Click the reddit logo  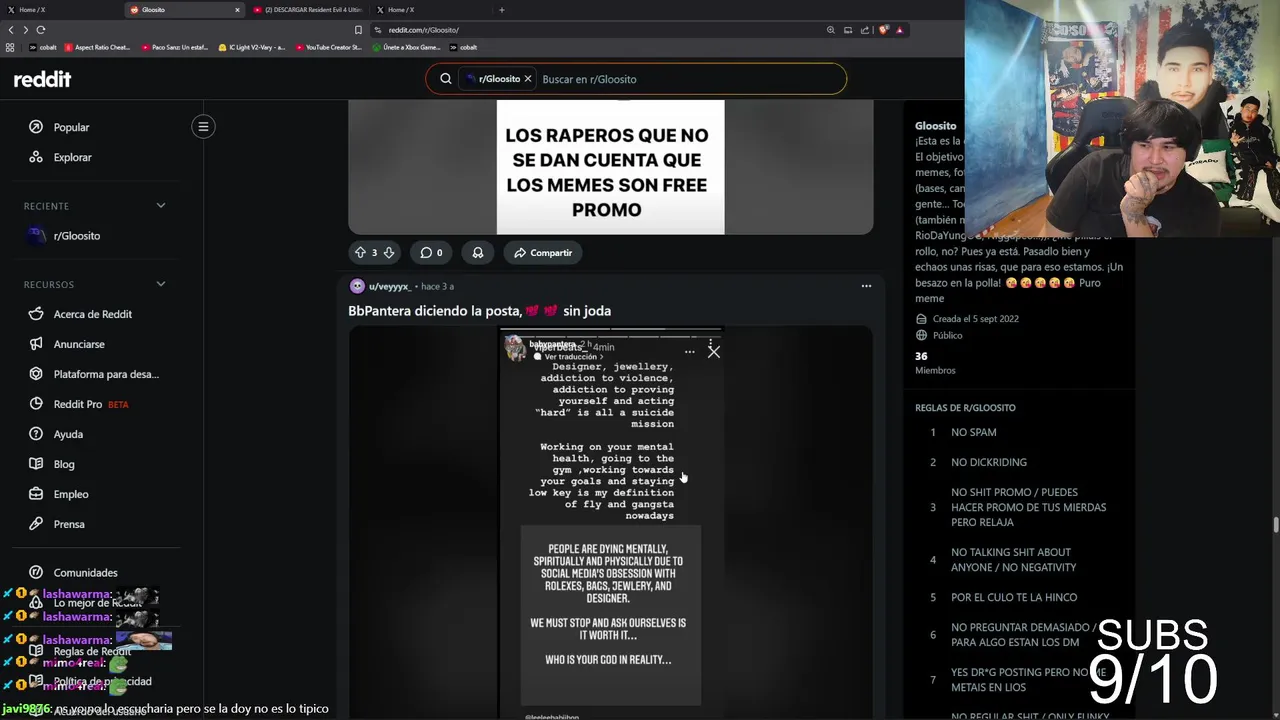coord(42,79)
